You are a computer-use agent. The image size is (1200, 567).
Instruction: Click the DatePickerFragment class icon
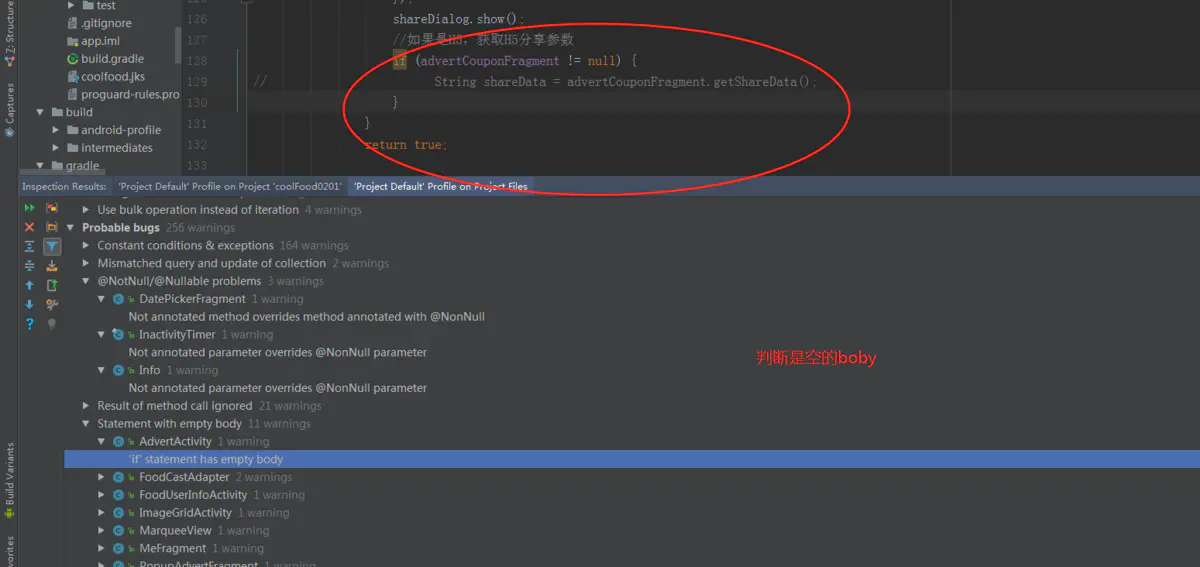[119, 299]
